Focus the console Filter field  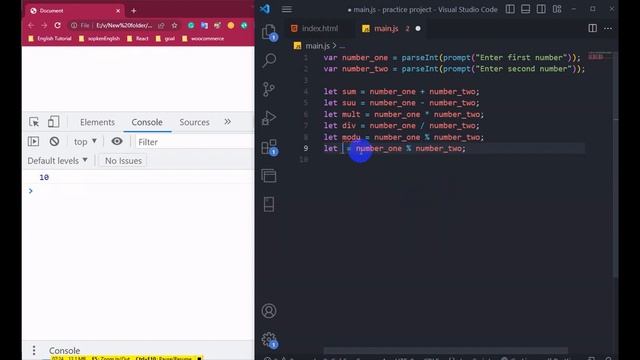(x=194, y=142)
